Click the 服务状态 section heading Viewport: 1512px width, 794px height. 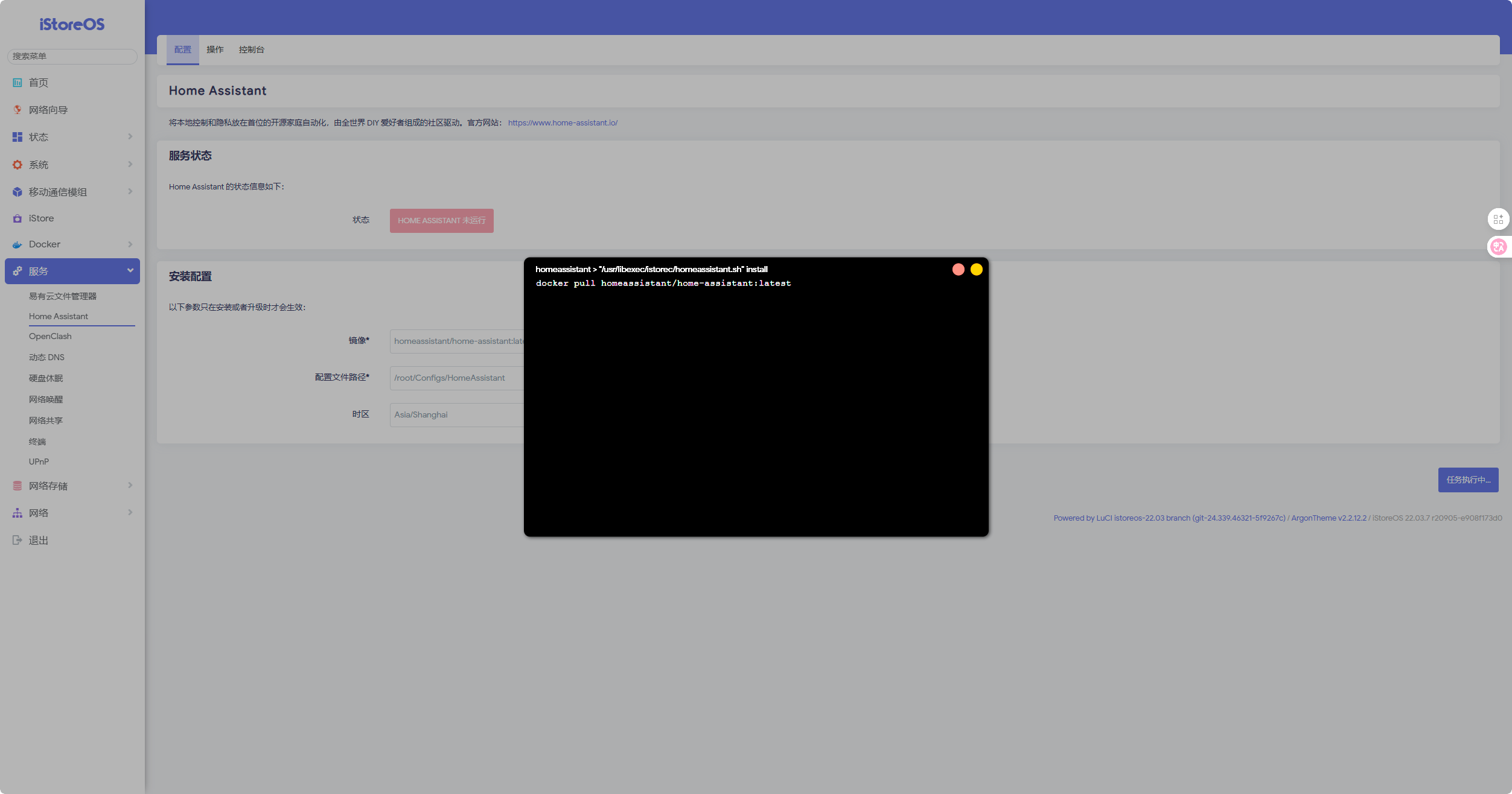tap(190, 156)
